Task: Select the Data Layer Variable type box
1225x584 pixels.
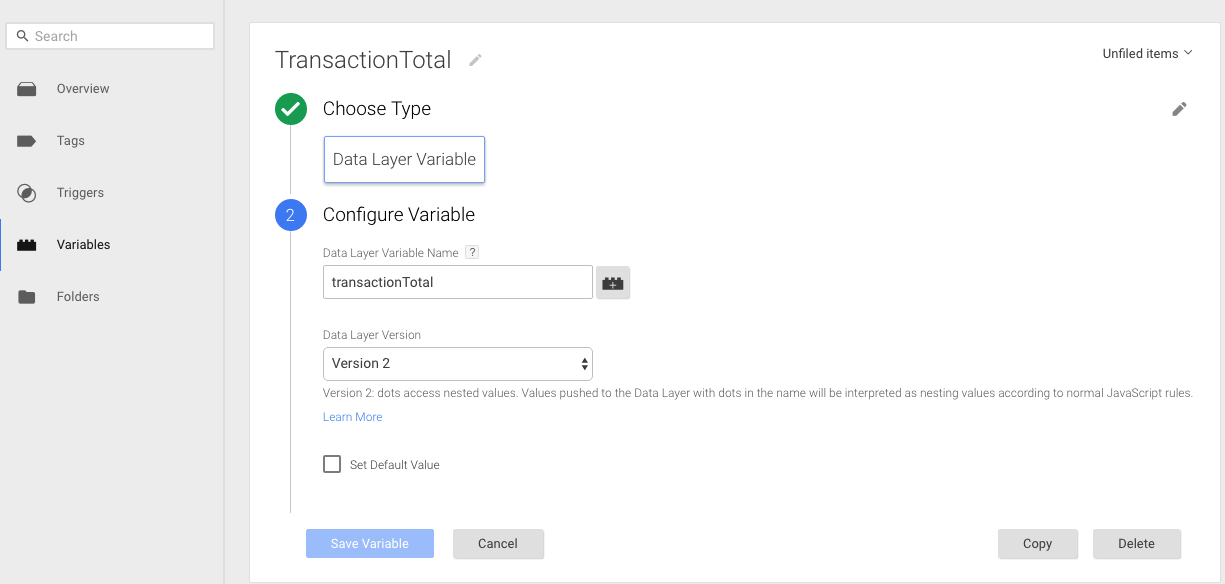Action: tap(404, 160)
